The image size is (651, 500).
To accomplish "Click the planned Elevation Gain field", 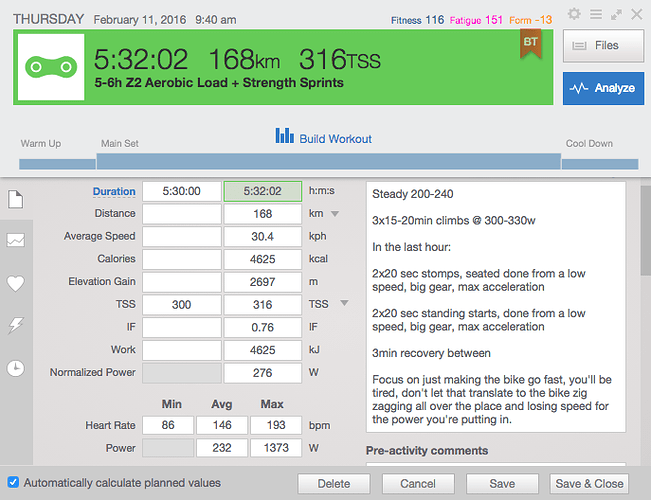I will [x=181, y=282].
